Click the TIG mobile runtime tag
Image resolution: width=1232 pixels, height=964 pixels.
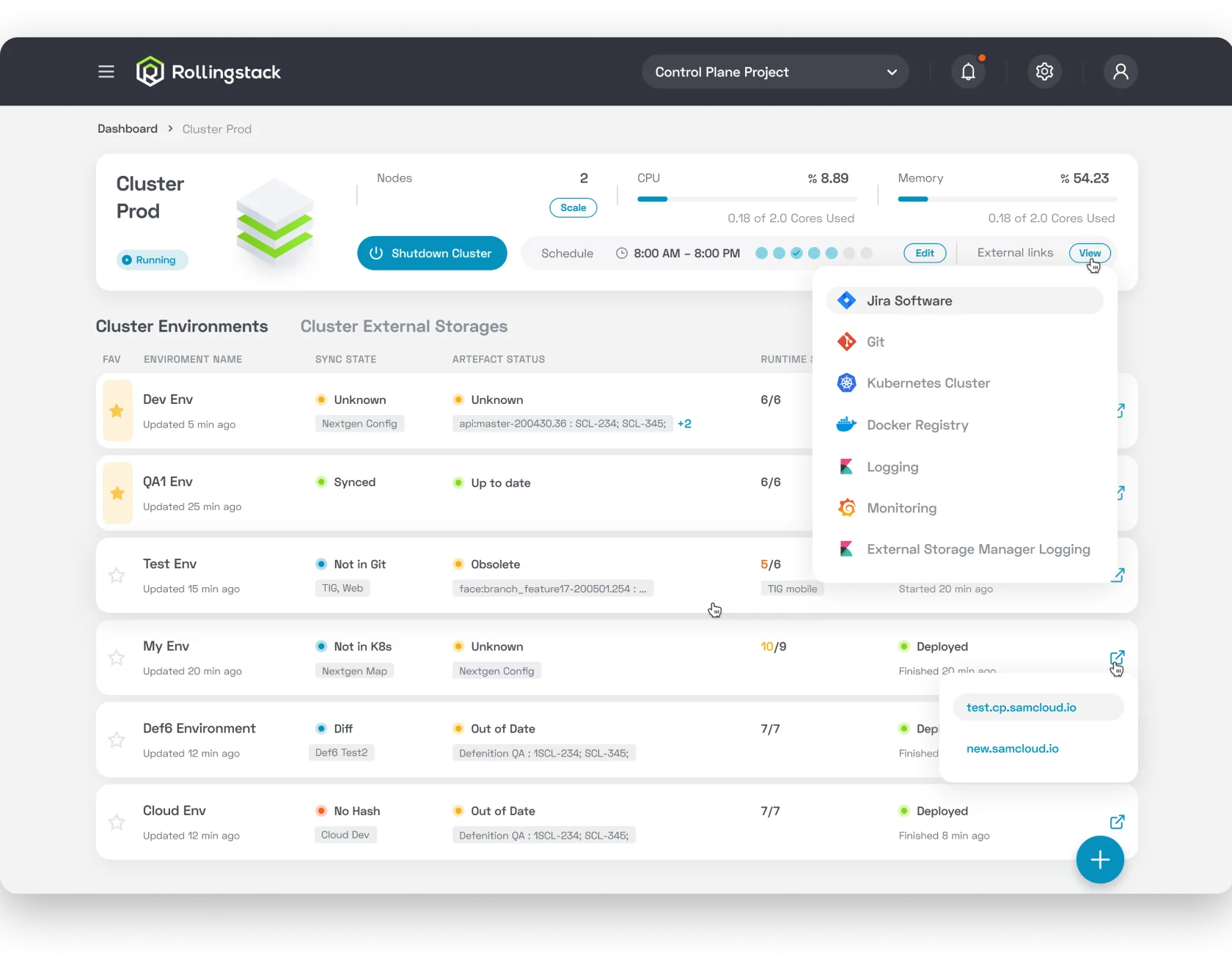(792, 589)
